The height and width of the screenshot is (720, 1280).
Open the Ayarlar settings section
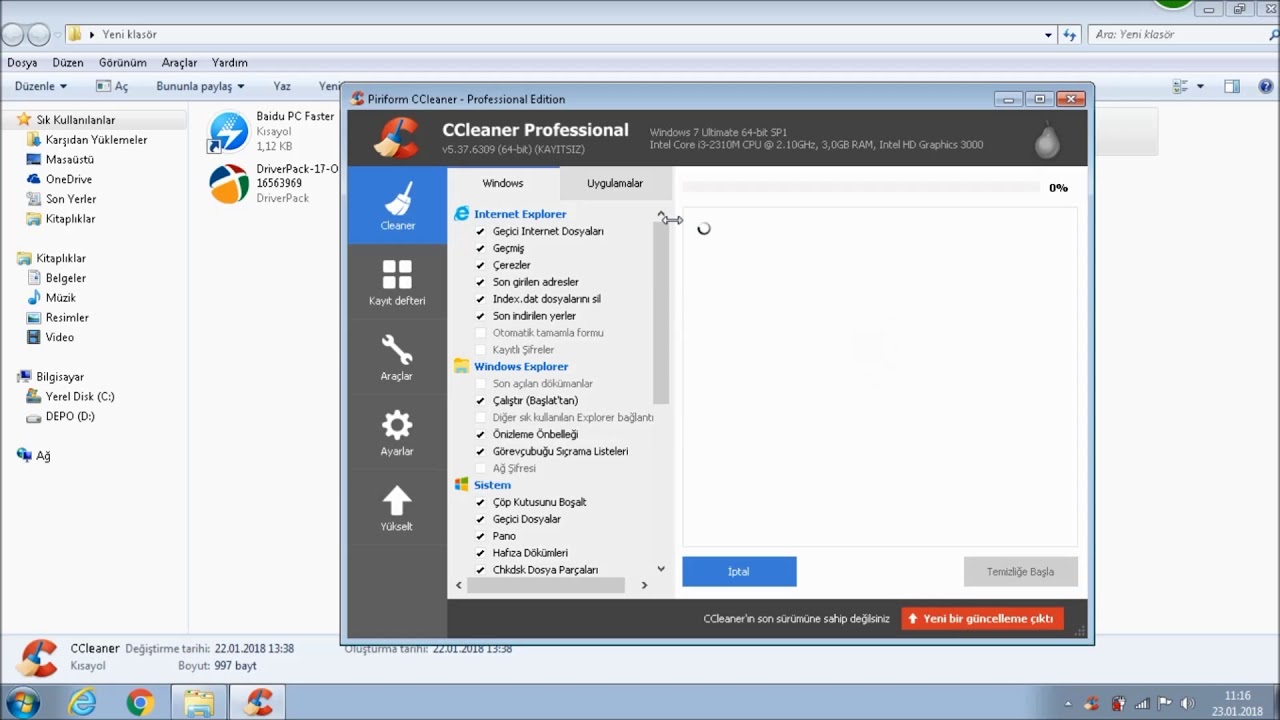click(x=397, y=432)
